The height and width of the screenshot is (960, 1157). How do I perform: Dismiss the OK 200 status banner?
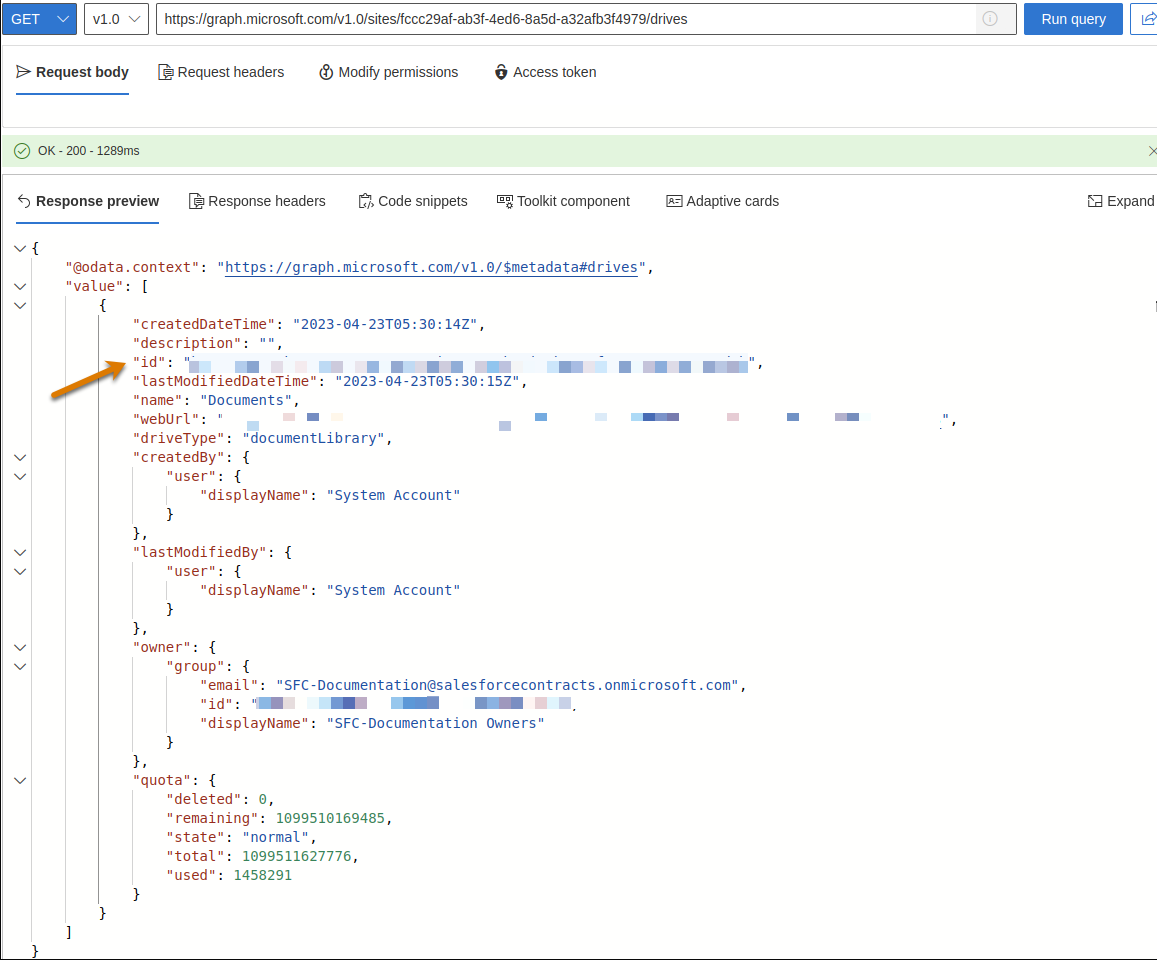(1152, 150)
